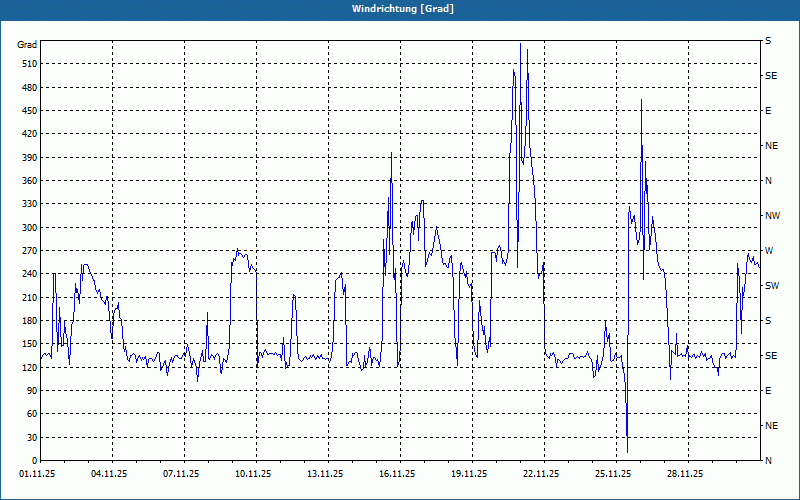Click the 210 degree axis label
This screenshot has height=500, width=800.
pyautogui.click(x=30, y=297)
